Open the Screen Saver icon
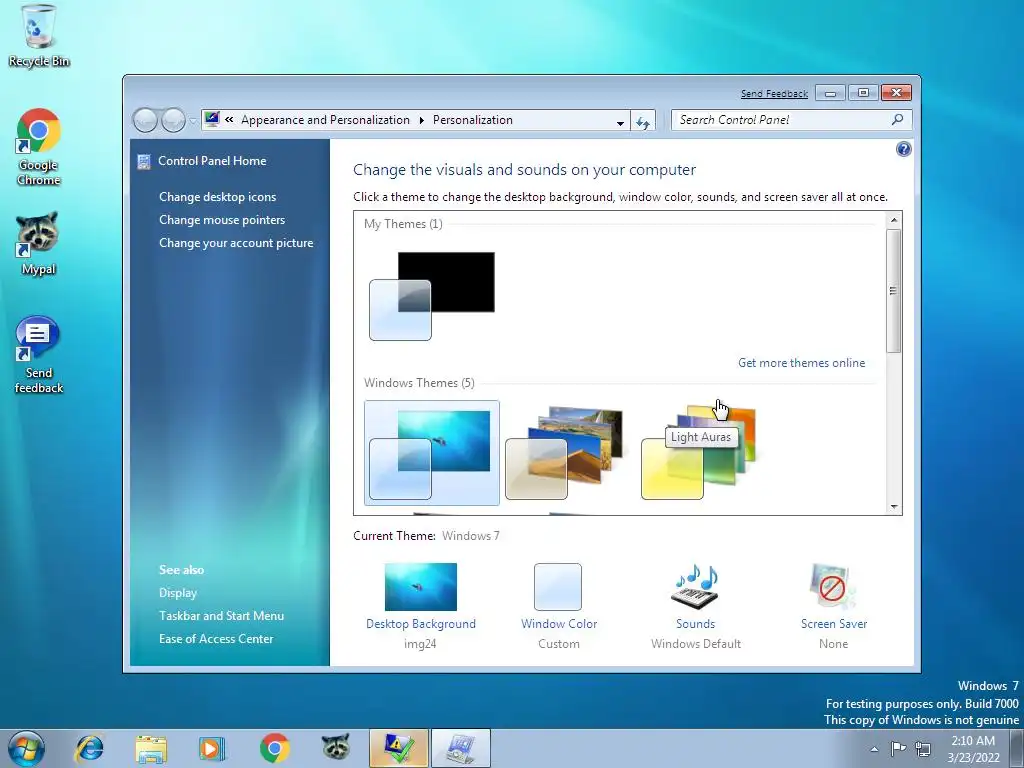 (833, 585)
